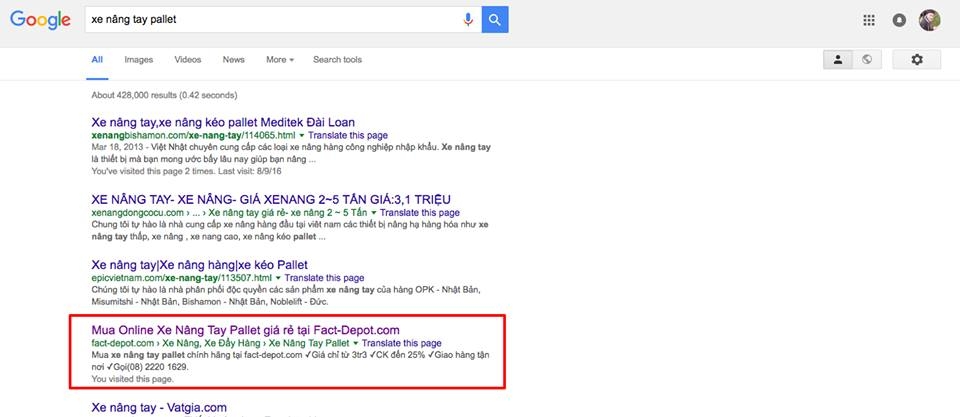Click the voice search microphone icon
Image resolution: width=960 pixels, height=417 pixels.
click(468, 20)
